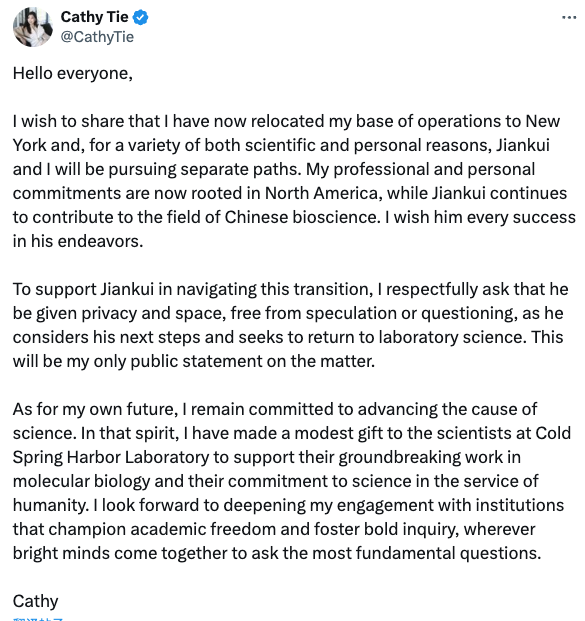Click the line ending 'in his endeavors.'
The image size is (585, 621).
pyautogui.click(x=78, y=241)
